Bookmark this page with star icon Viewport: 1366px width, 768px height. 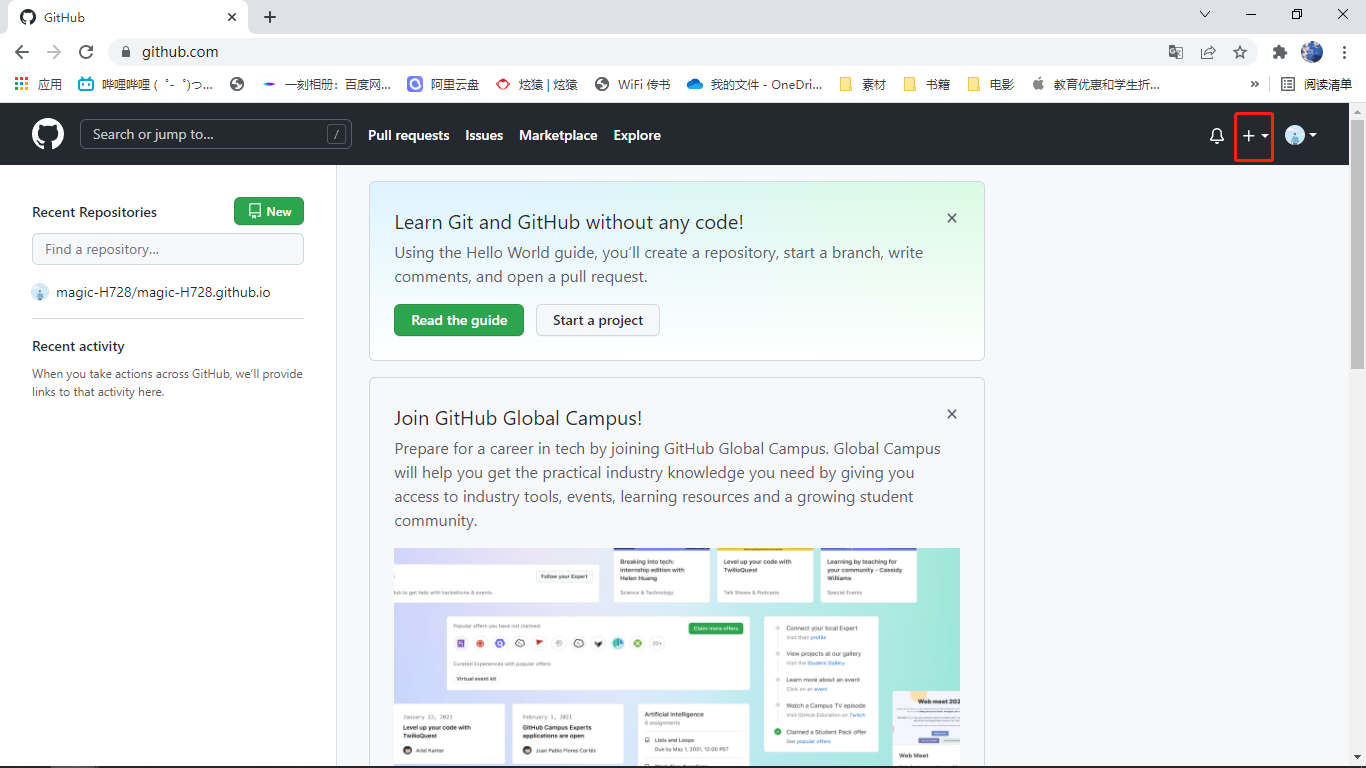[x=1240, y=52]
